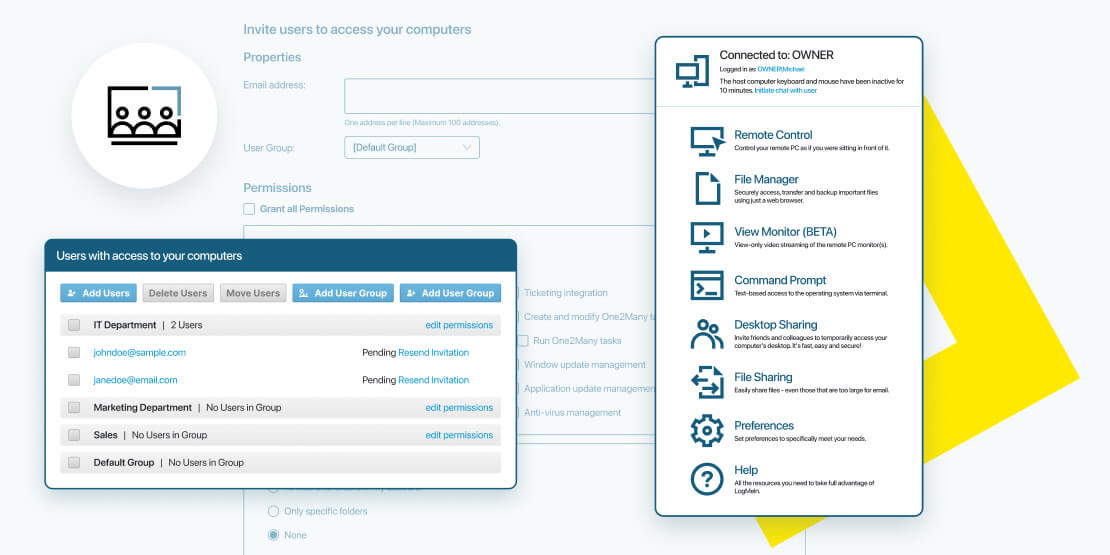Image resolution: width=1110 pixels, height=555 pixels.
Task: Open the File Manager title in the menu
Action: 766,180
